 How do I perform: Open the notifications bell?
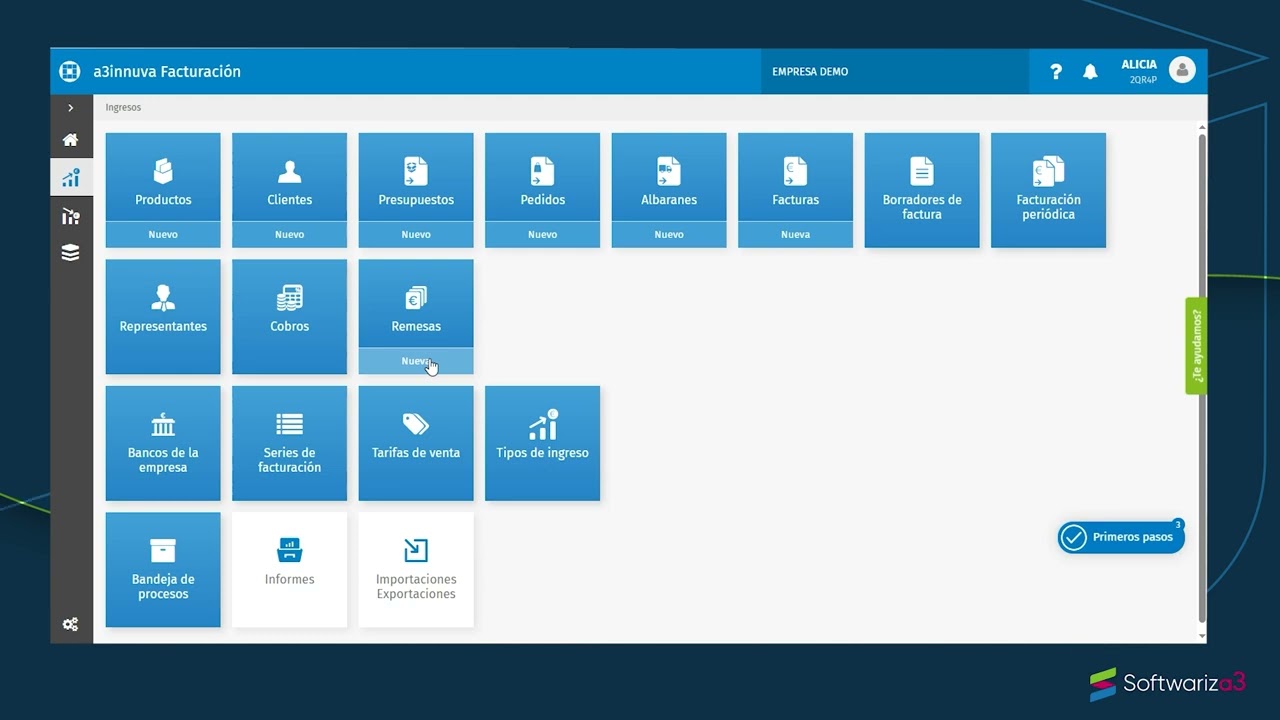(x=1090, y=72)
